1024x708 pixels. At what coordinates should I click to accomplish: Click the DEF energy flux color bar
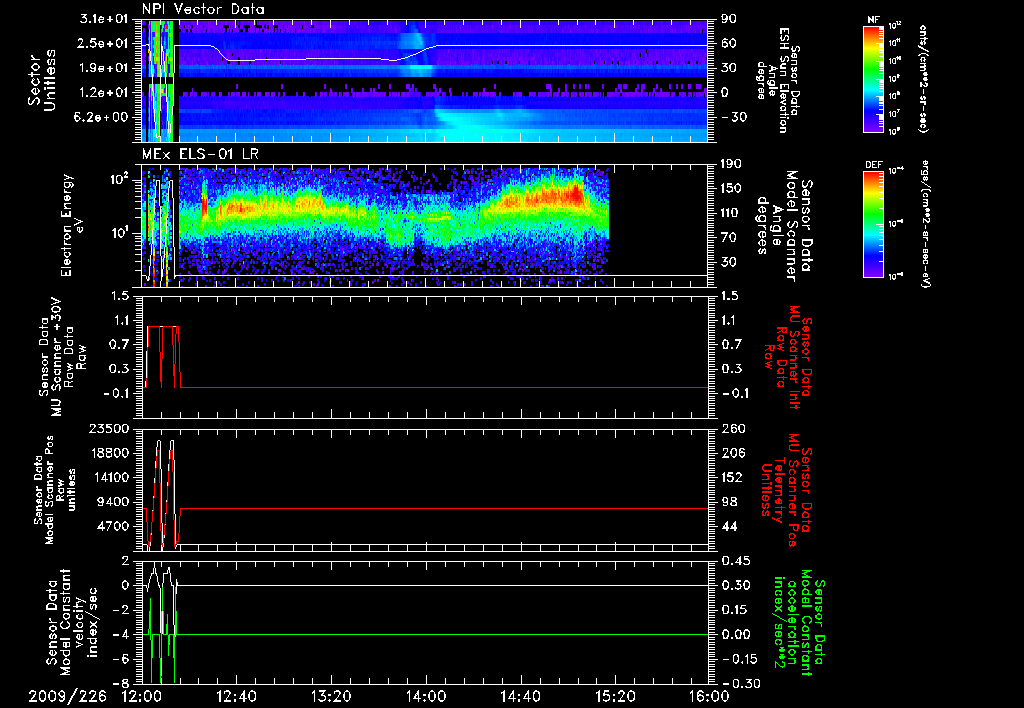(x=873, y=224)
